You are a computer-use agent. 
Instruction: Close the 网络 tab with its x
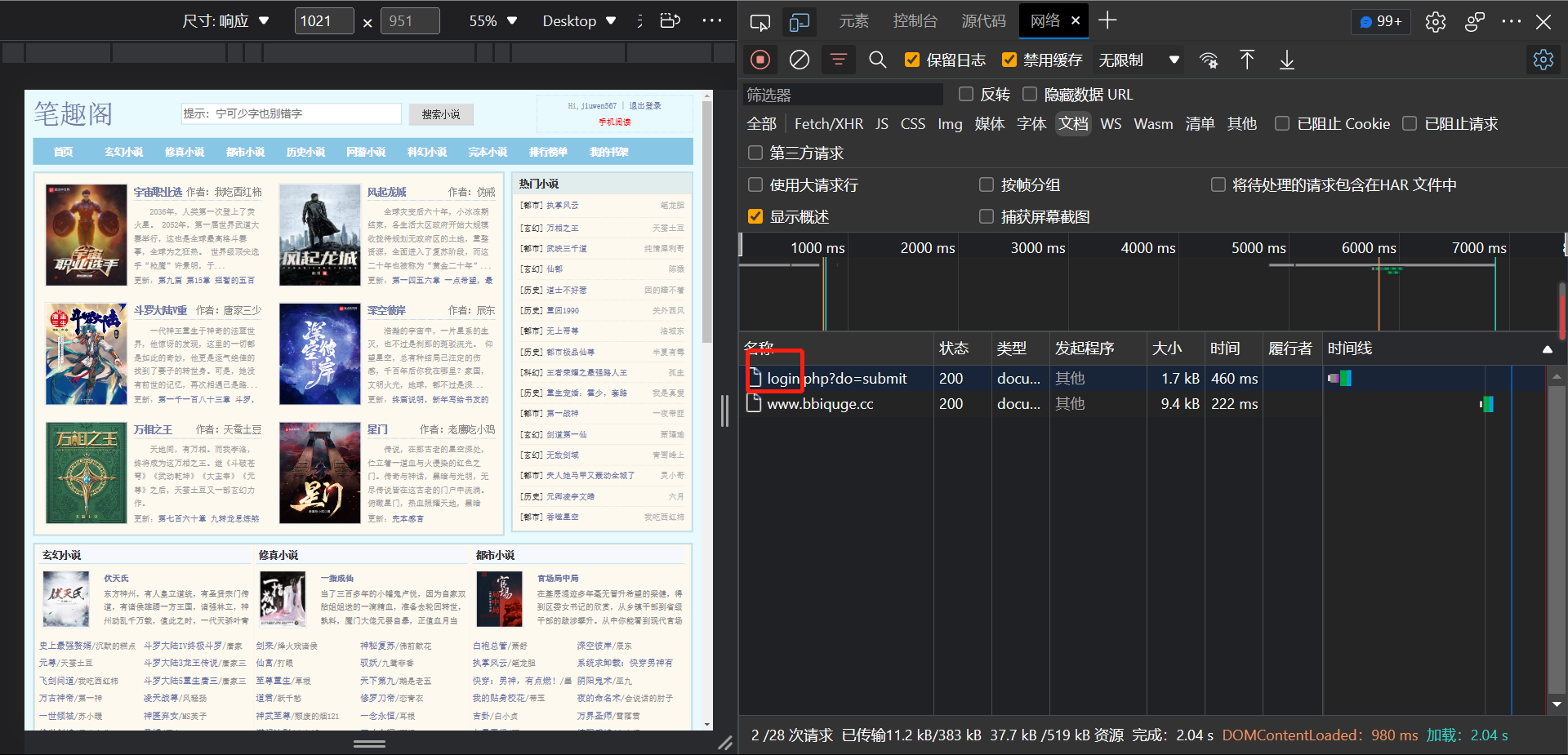[x=1076, y=21]
